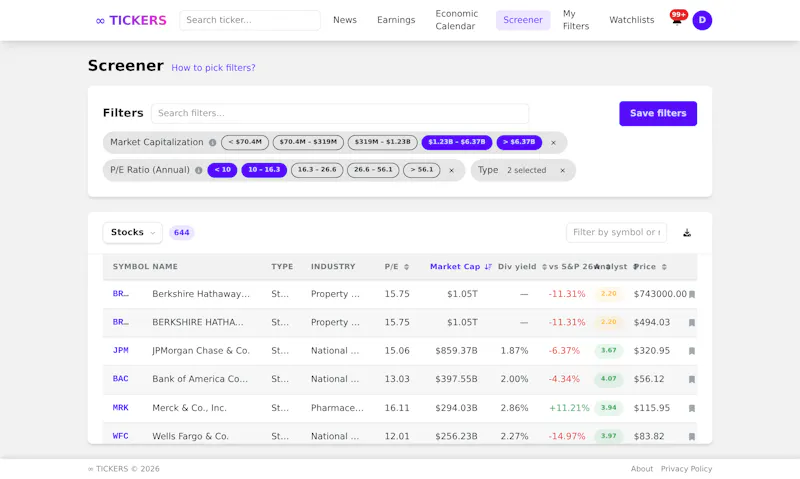Open the notifications bell with 99+ badge

coord(677,19)
